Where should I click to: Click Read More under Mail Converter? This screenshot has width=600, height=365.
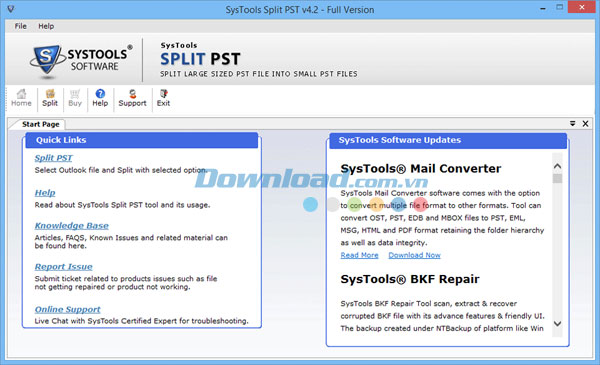click(x=359, y=255)
